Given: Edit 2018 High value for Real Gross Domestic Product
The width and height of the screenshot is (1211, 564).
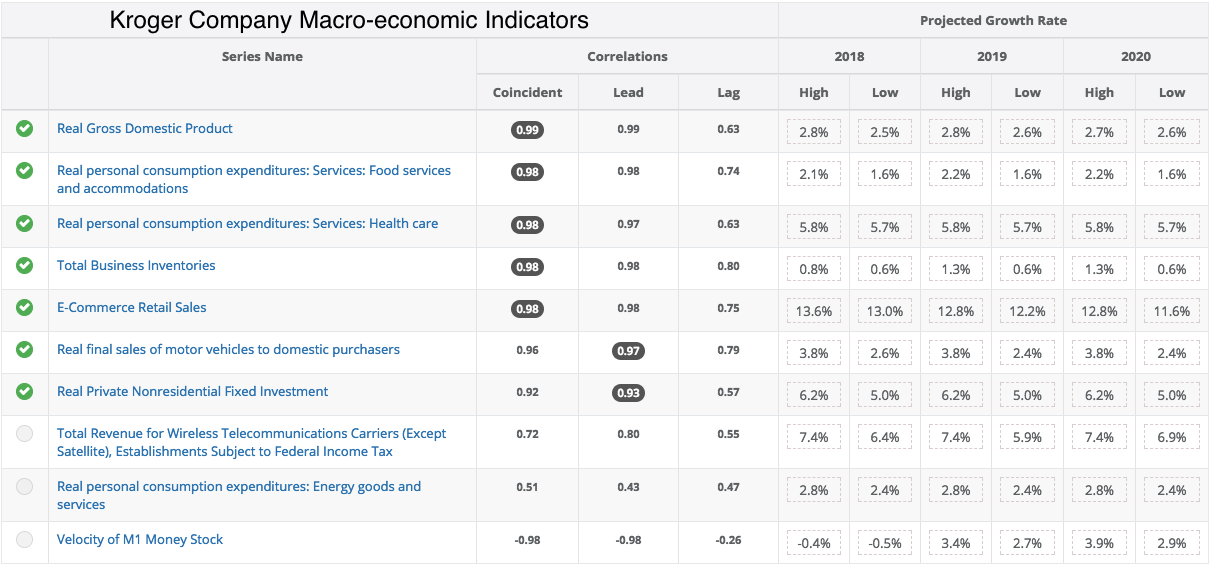Looking at the screenshot, I should 814,132.
